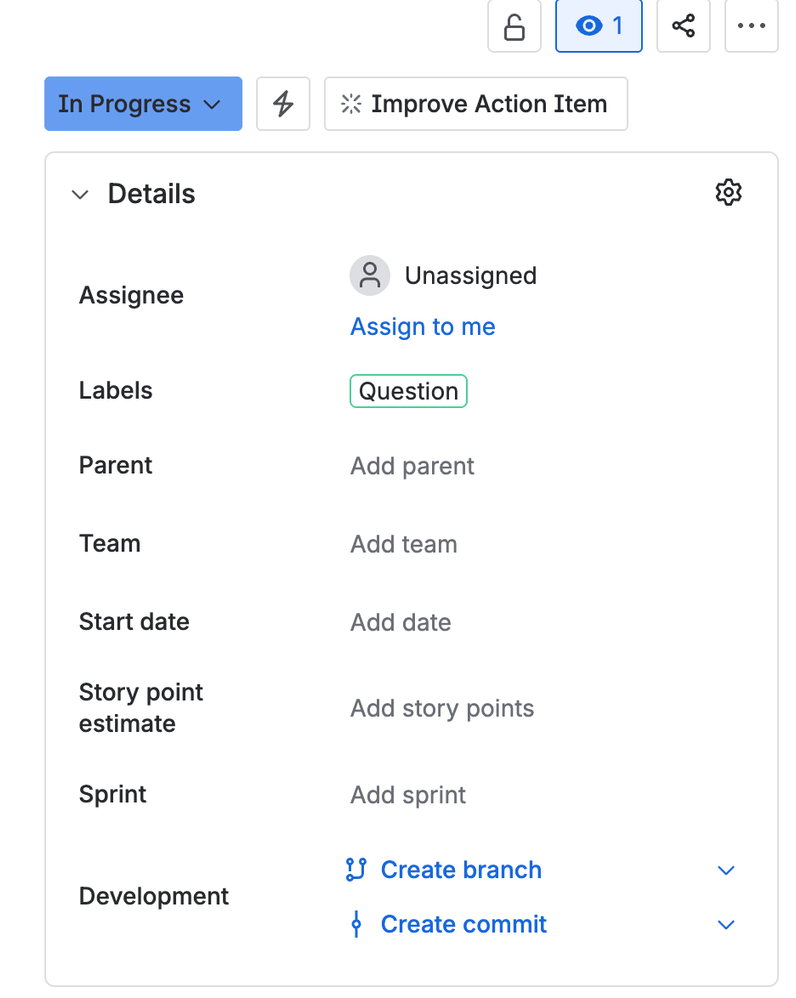Click the Assign to me link
This screenshot has height=998, width=796.
tap(422, 327)
